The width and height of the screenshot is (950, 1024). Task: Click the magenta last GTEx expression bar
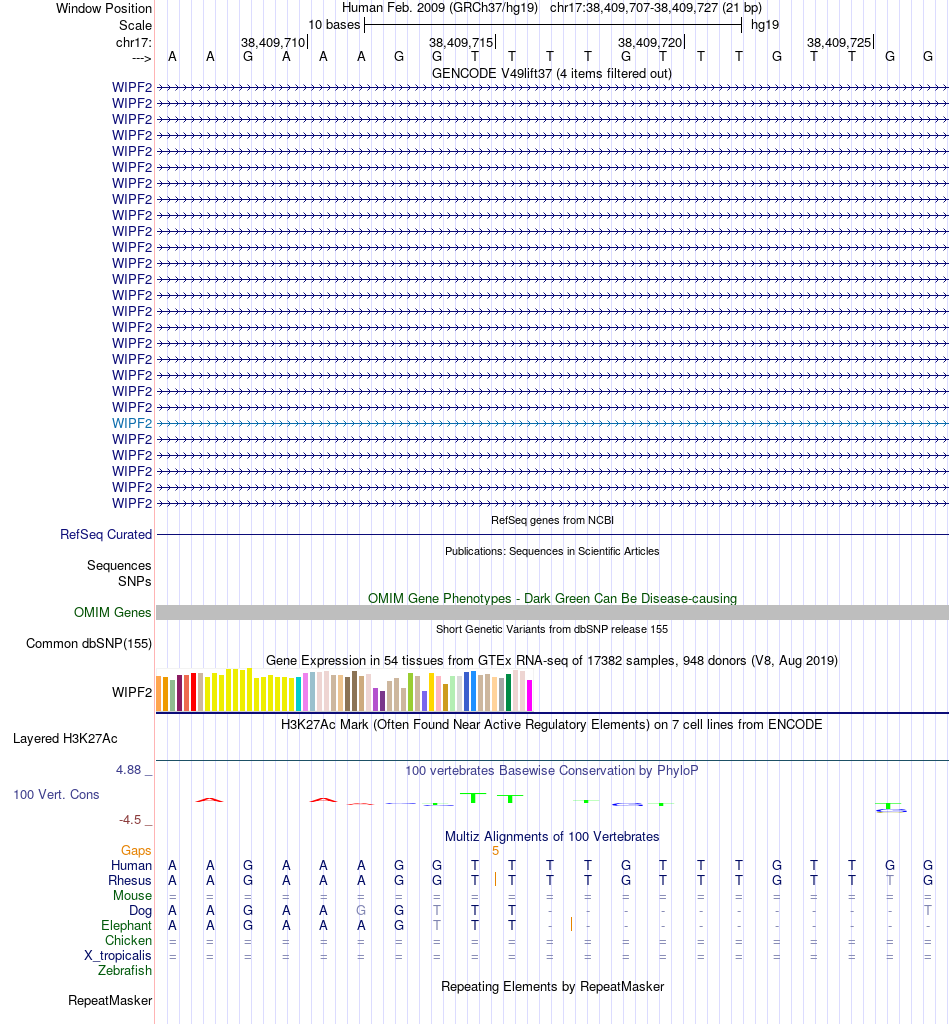[x=530, y=696]
